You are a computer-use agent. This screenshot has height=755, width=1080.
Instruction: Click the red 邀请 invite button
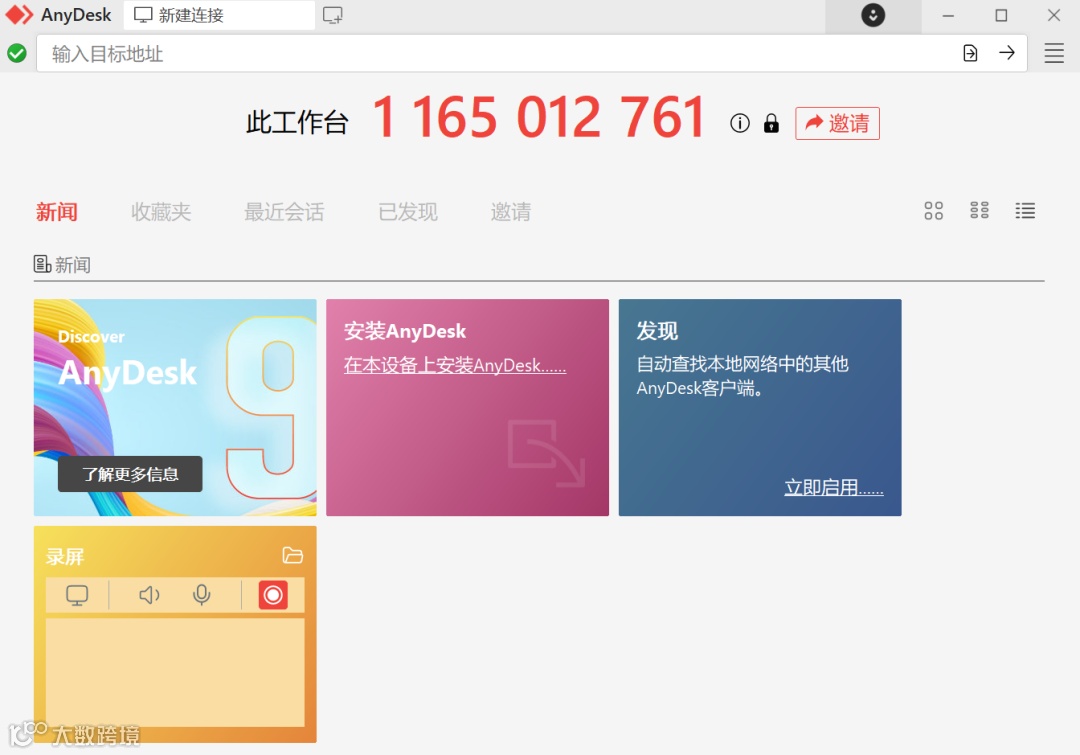[x=837, y=123]
